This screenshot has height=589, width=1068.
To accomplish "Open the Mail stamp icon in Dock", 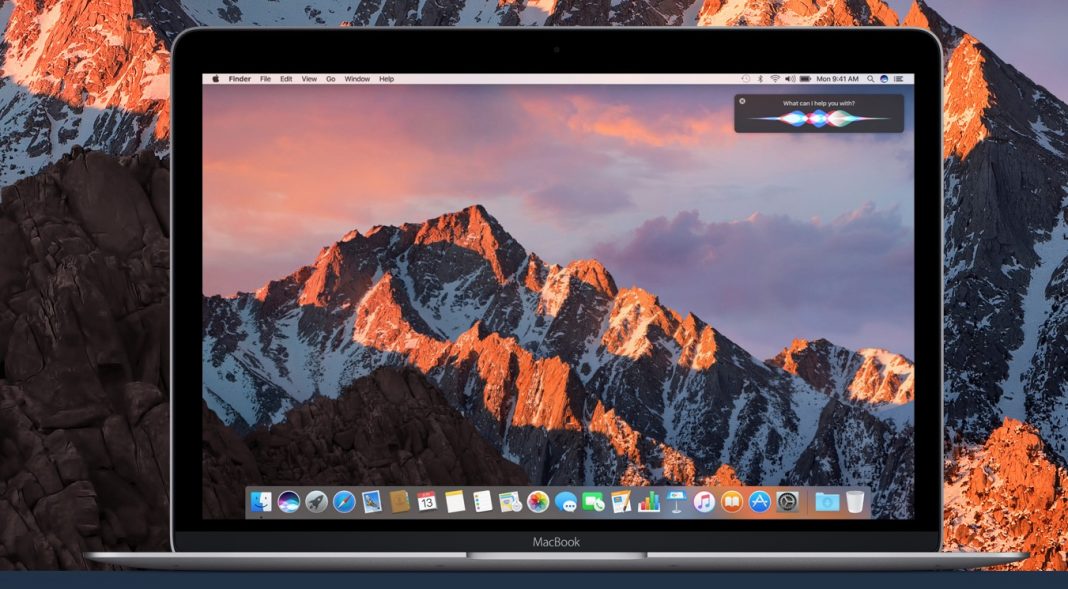I will click(x=372, y=502).
